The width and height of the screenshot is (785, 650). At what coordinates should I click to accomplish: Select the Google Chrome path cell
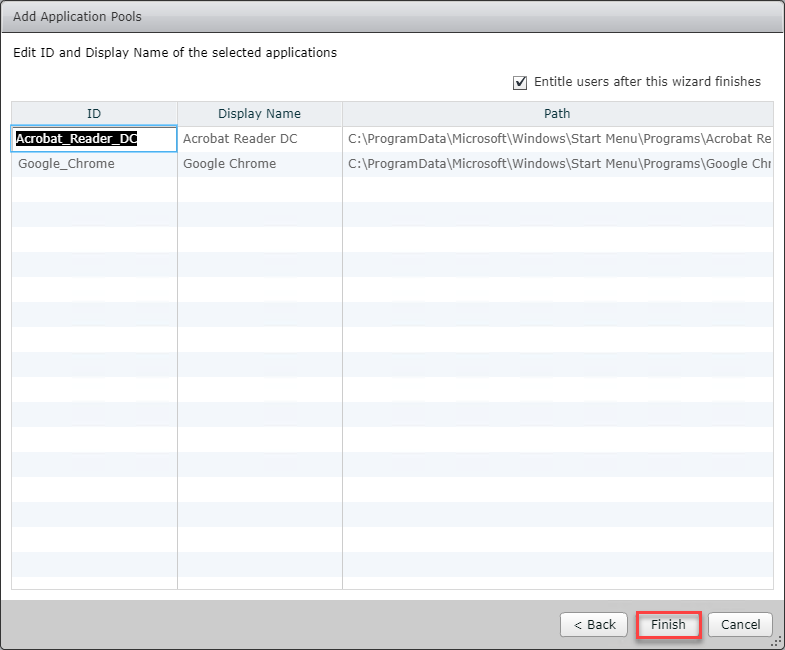[x=557, y=164]
